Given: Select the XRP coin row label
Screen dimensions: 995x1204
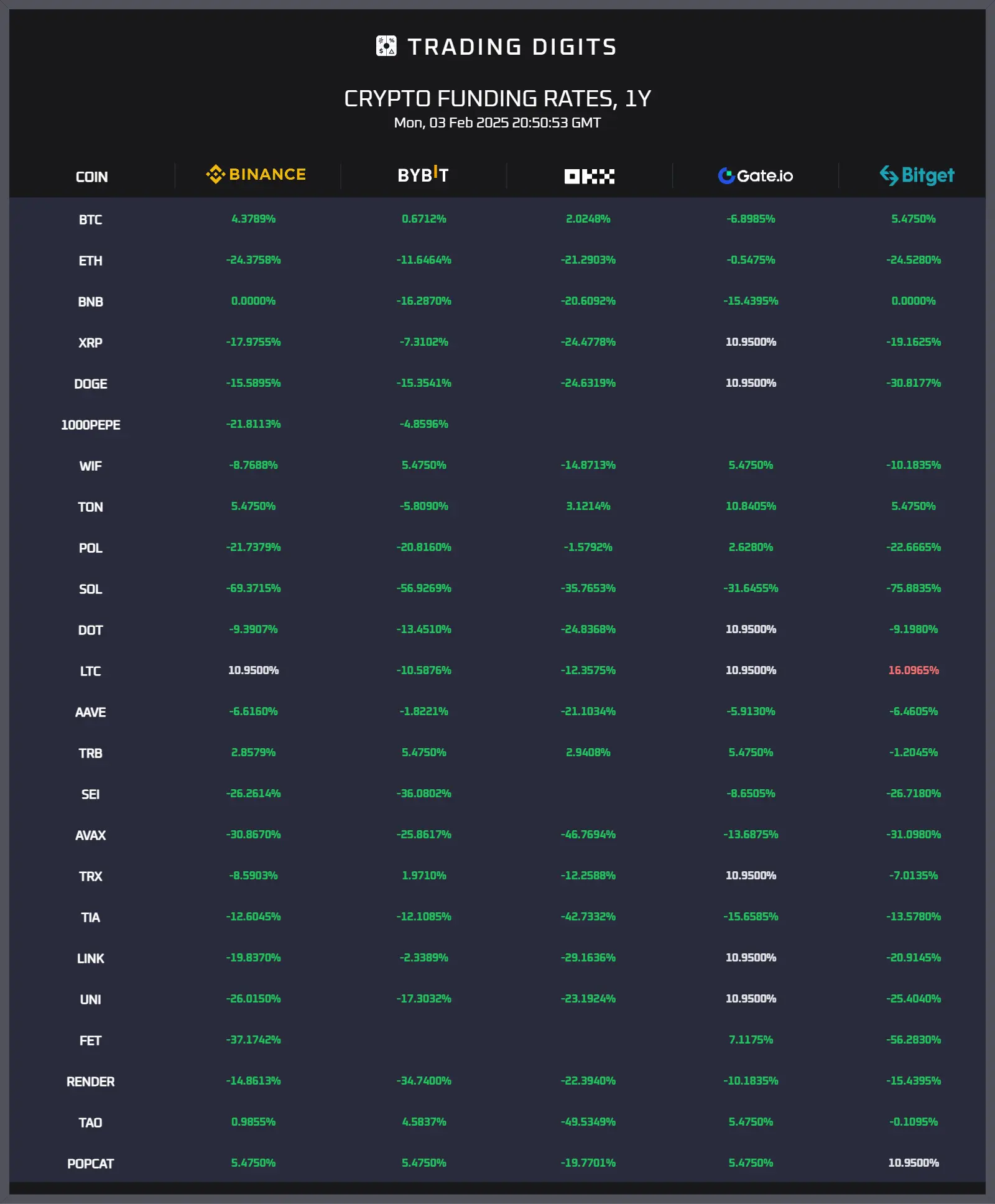Looking at the screenshot, I should pos(91,343).
